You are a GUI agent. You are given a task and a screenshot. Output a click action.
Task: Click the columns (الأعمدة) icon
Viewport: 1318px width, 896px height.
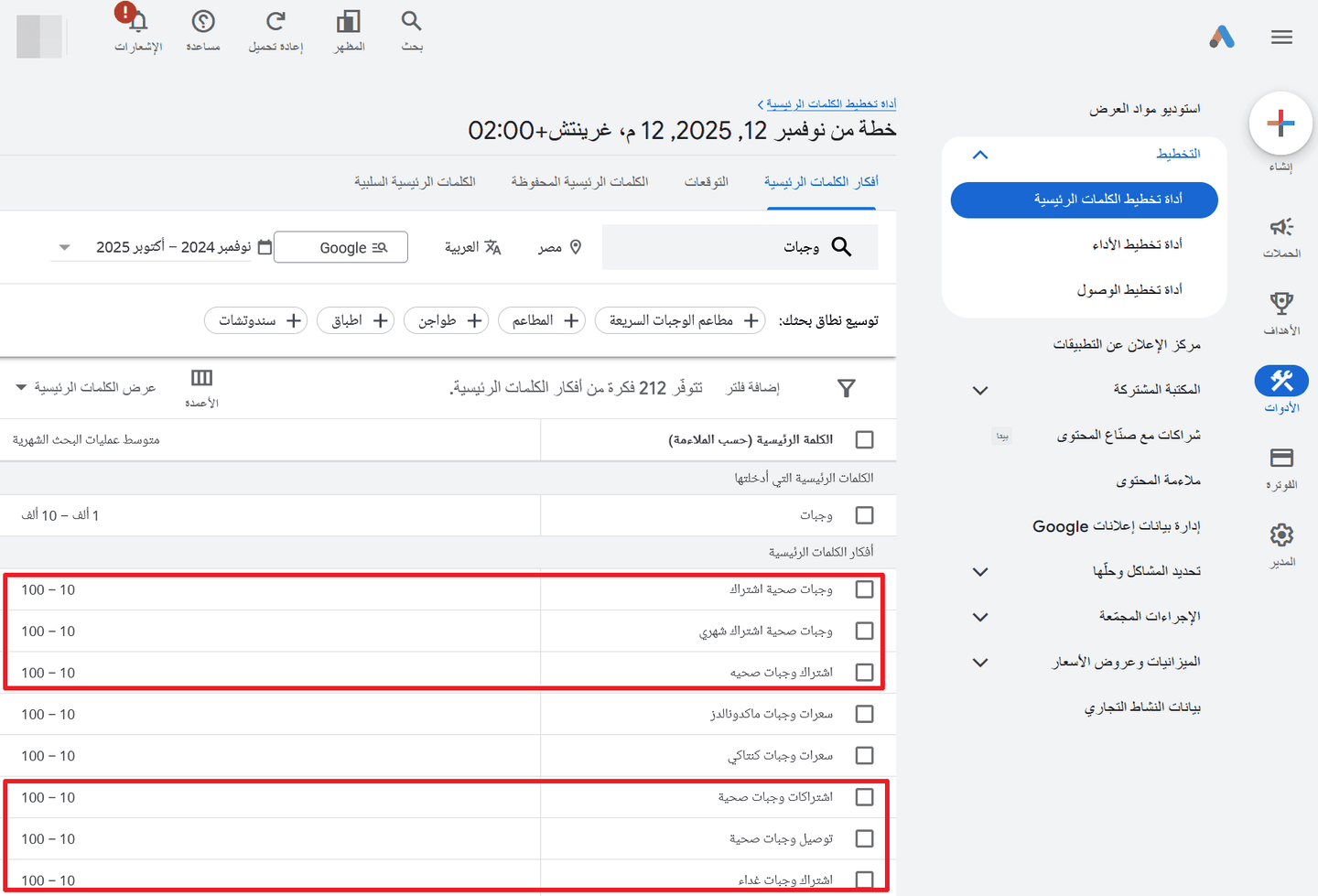(201, 378)
